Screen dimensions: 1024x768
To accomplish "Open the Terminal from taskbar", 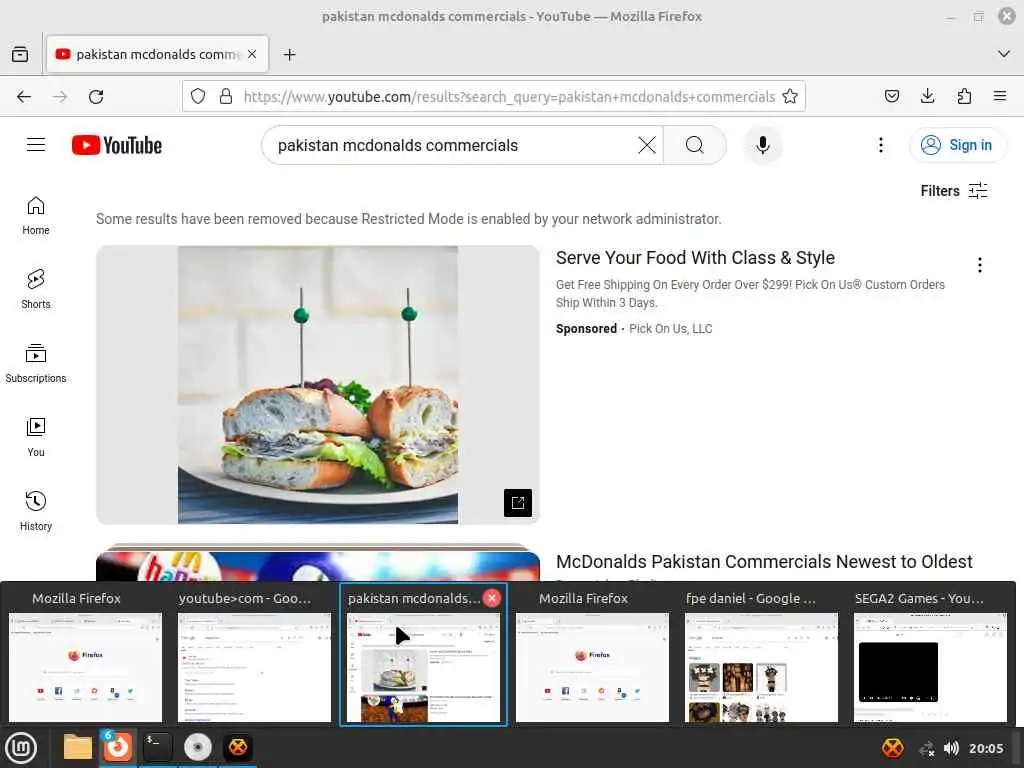I will (157, 747).
